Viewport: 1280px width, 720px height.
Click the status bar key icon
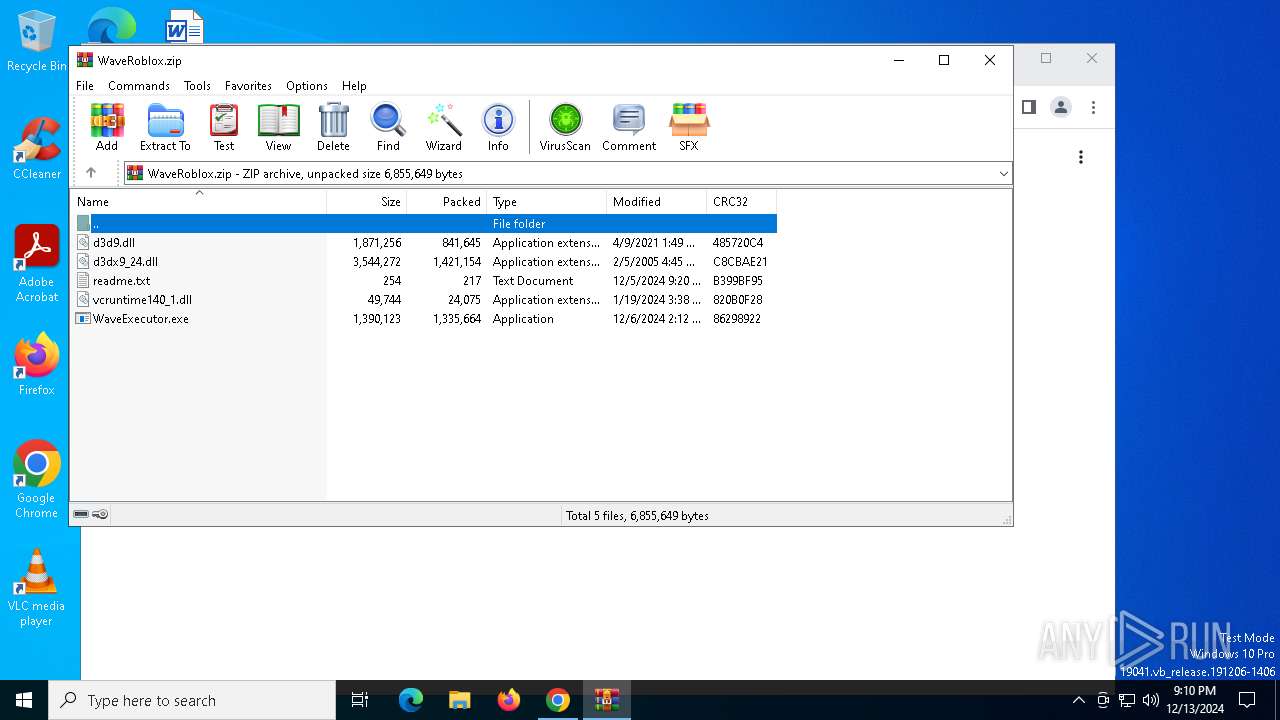pos(100,515)
